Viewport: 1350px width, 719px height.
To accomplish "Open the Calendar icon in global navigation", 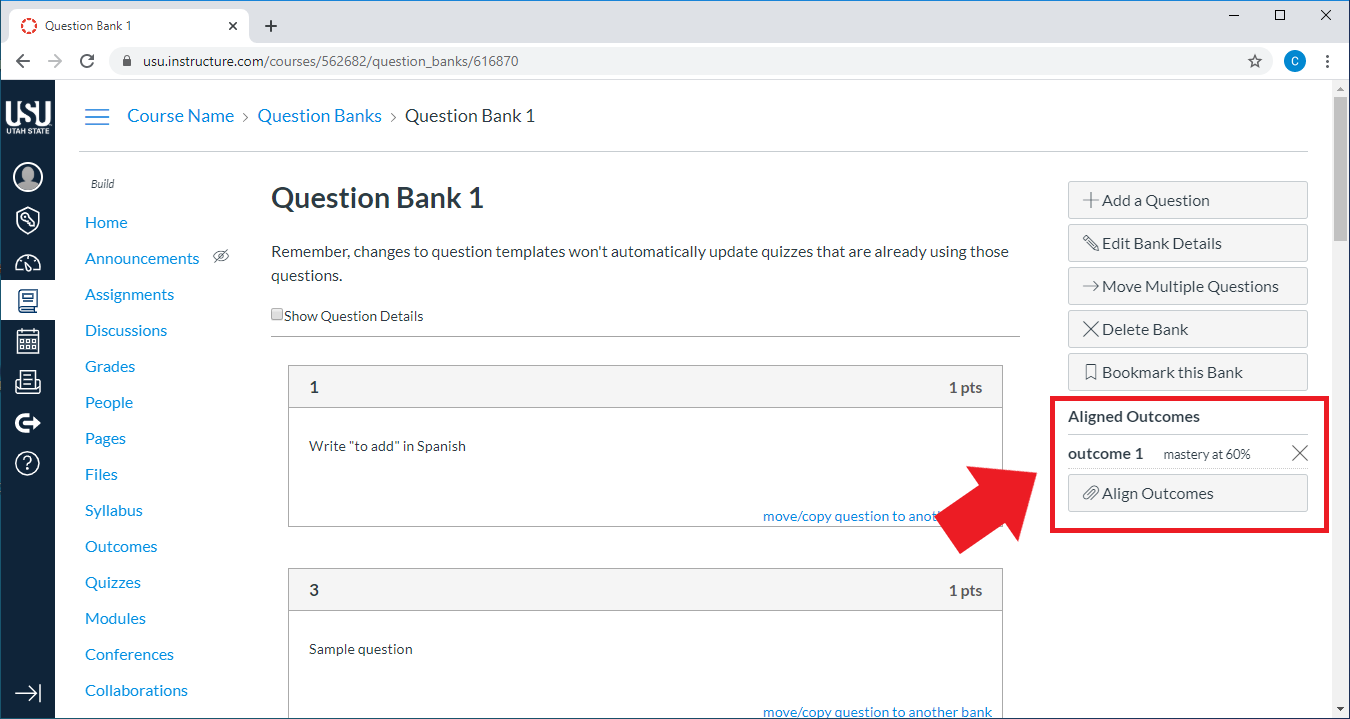I will (x=28, y=341).
